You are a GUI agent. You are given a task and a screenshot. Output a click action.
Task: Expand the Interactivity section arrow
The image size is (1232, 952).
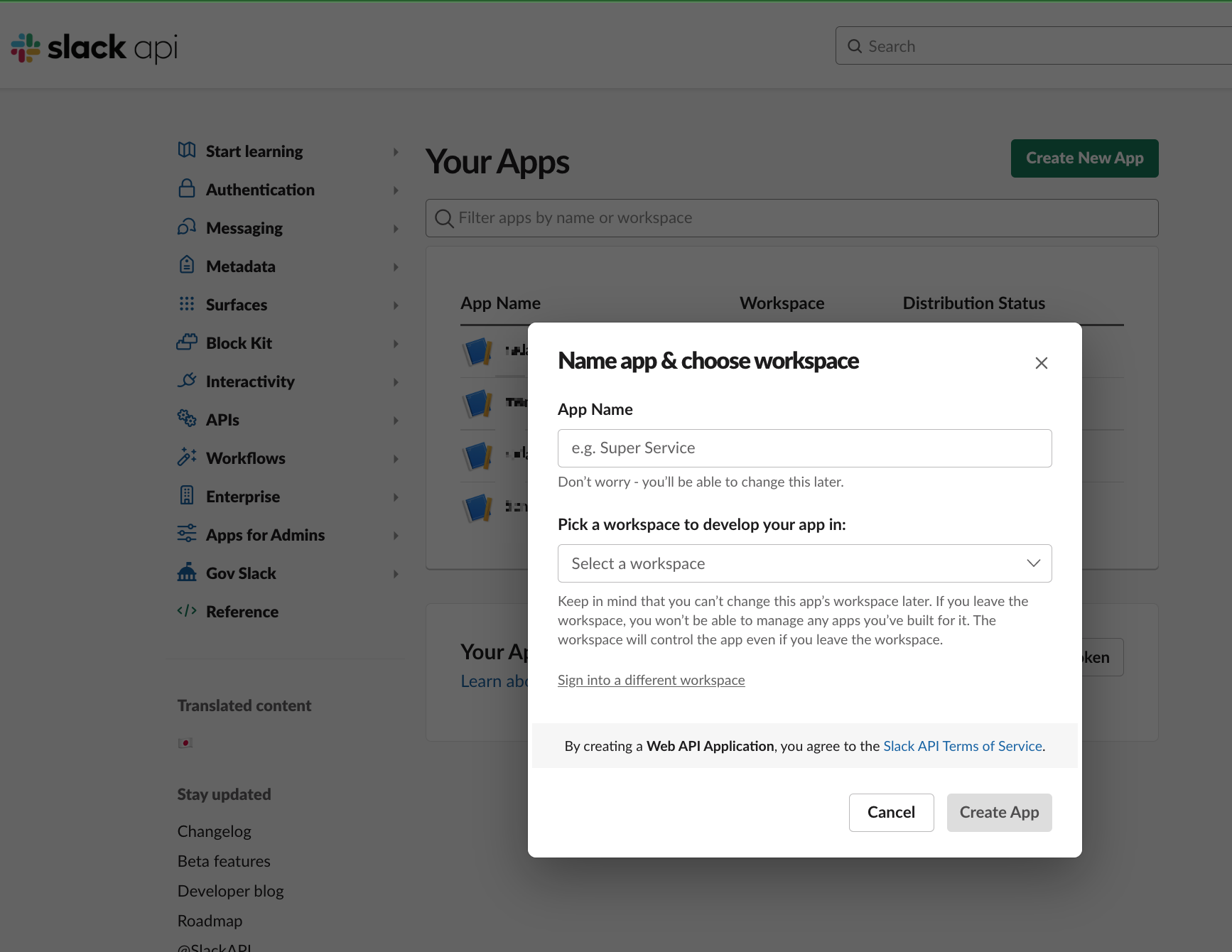click(x=396, y=382)
